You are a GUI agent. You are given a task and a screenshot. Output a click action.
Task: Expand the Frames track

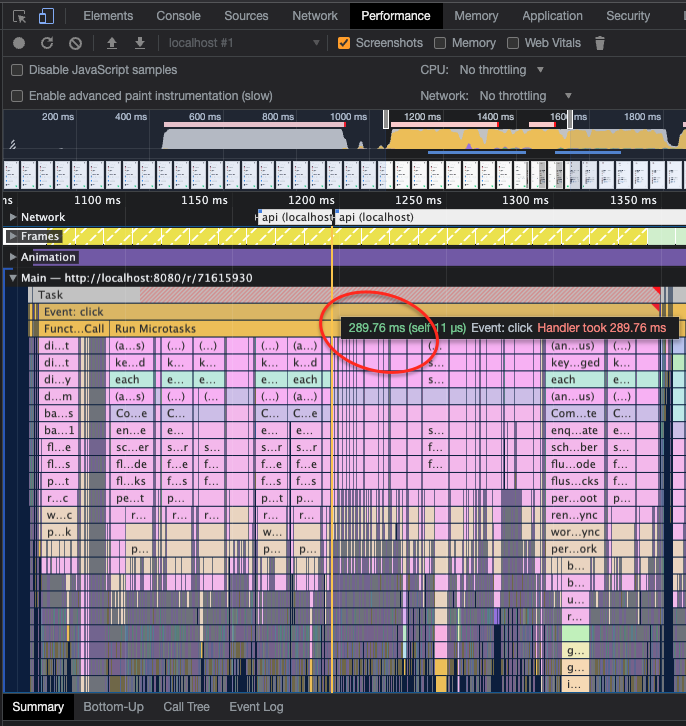click(13, 236)
